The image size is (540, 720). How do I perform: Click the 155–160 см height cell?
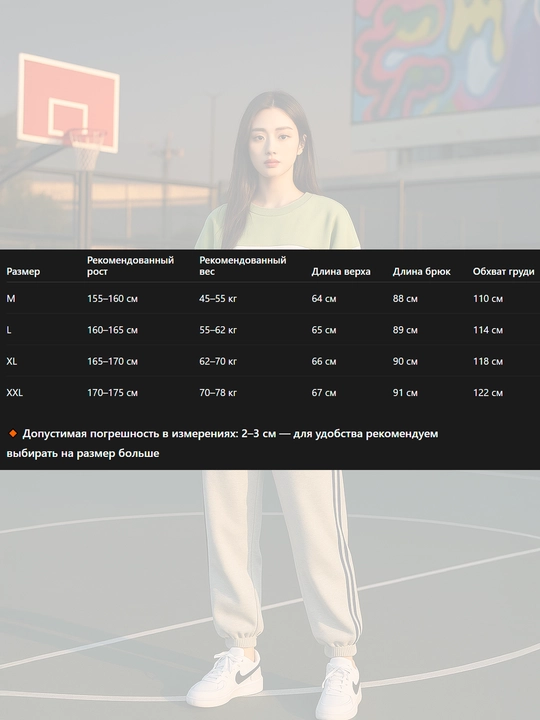pos(112,298)
